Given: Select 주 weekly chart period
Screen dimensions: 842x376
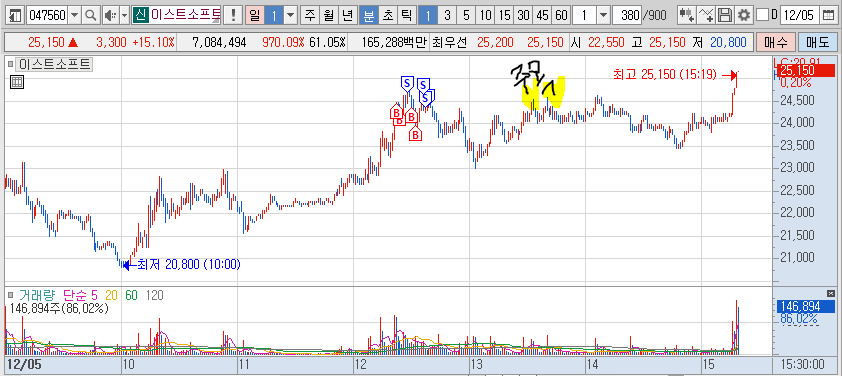Looking at the screenshot, I should pos(310,15).
